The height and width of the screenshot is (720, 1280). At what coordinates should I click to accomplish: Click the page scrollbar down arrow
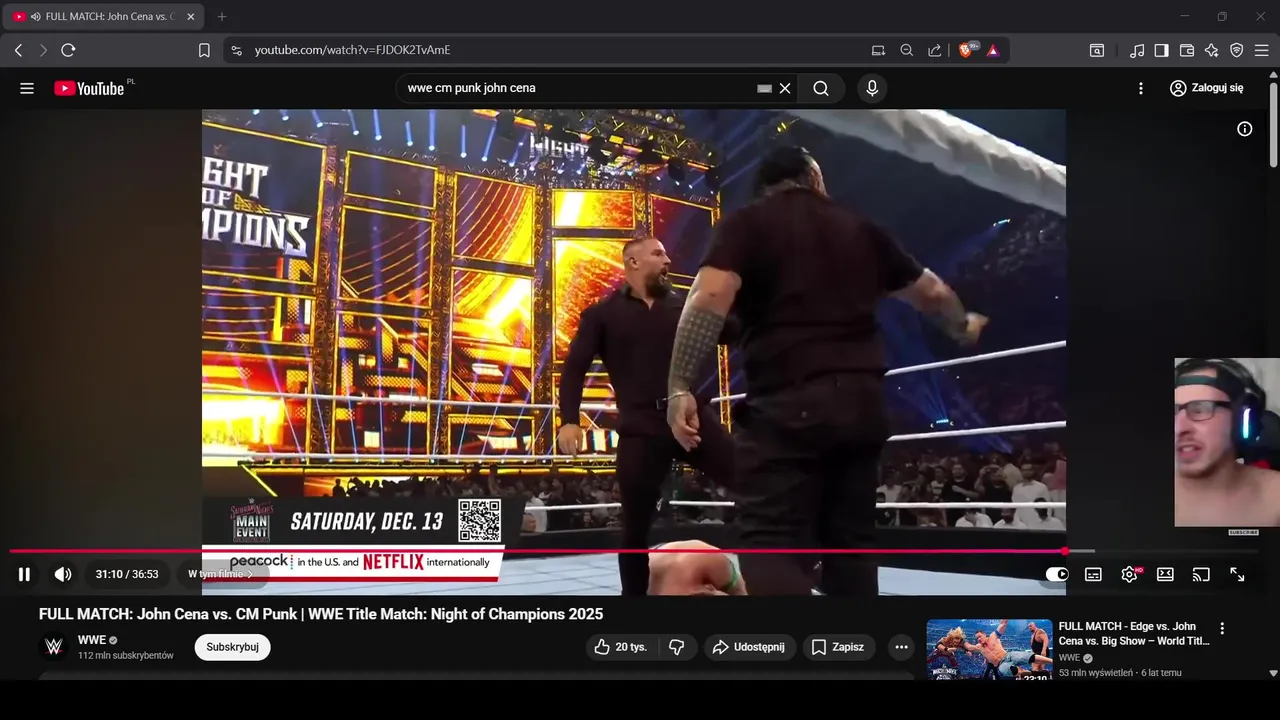pyautogui.click(x=1273, y=673)
